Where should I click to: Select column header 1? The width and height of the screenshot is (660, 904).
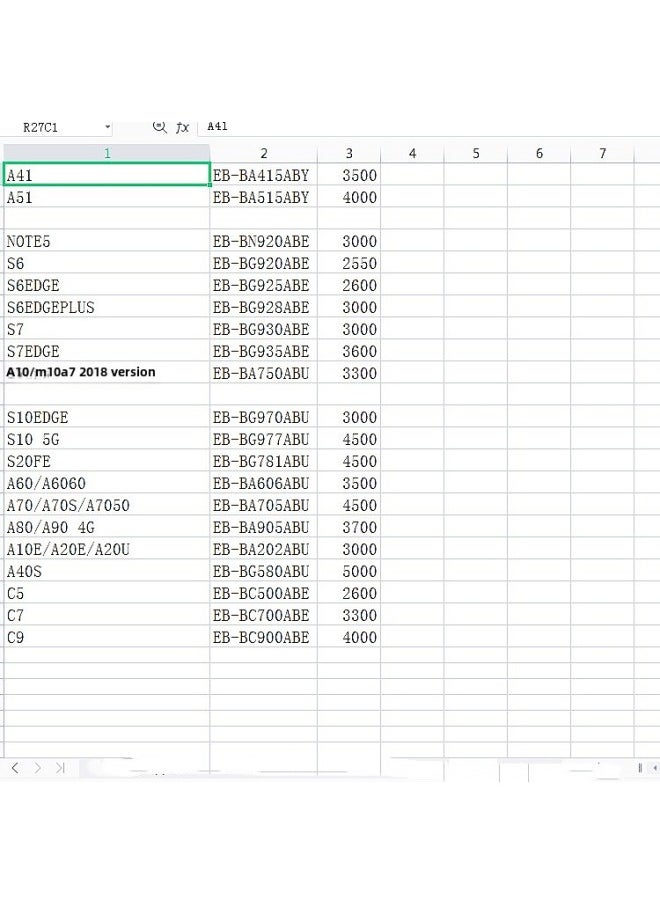(x=107, y=153)
